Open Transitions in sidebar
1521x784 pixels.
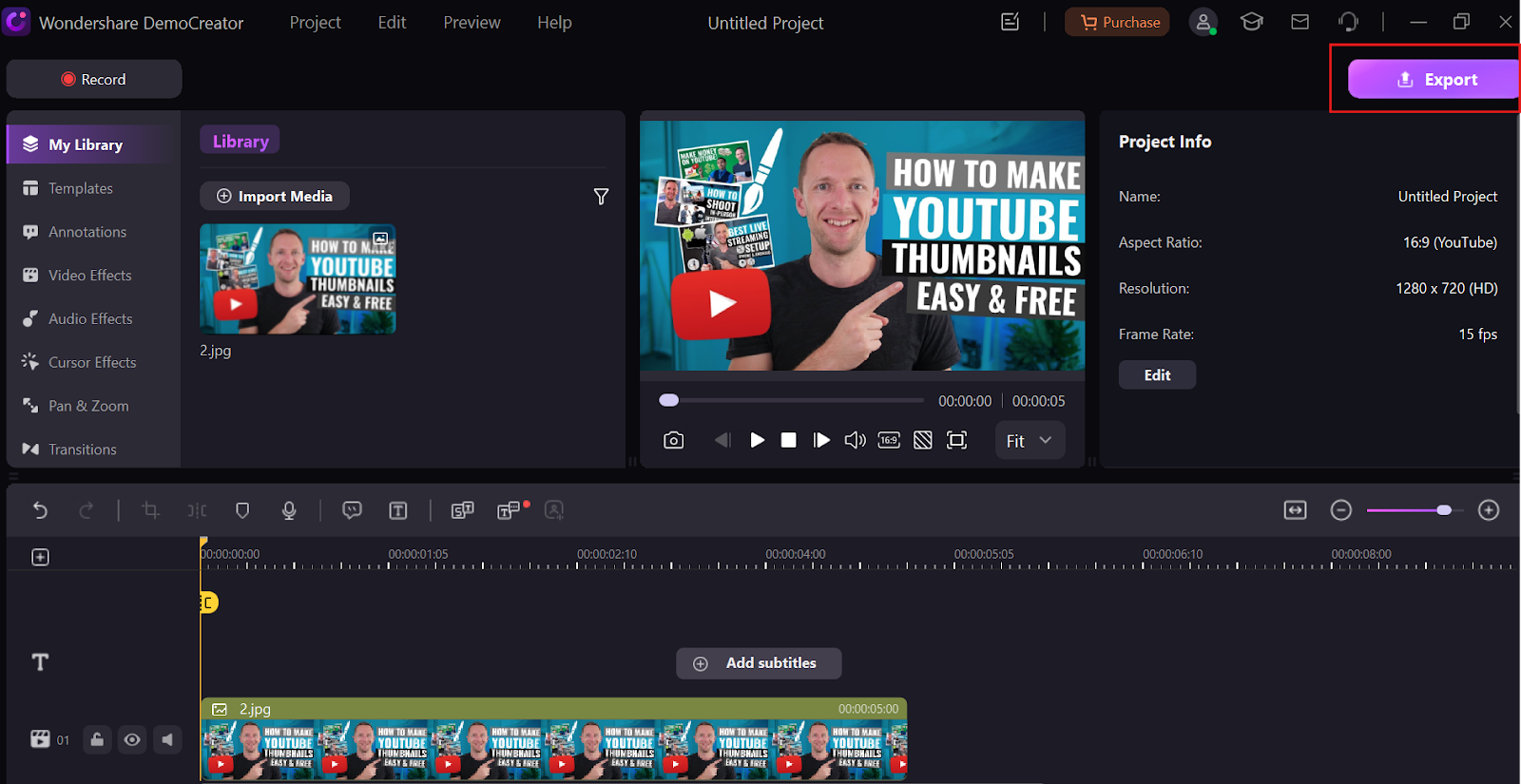click(x=93, y=449)
